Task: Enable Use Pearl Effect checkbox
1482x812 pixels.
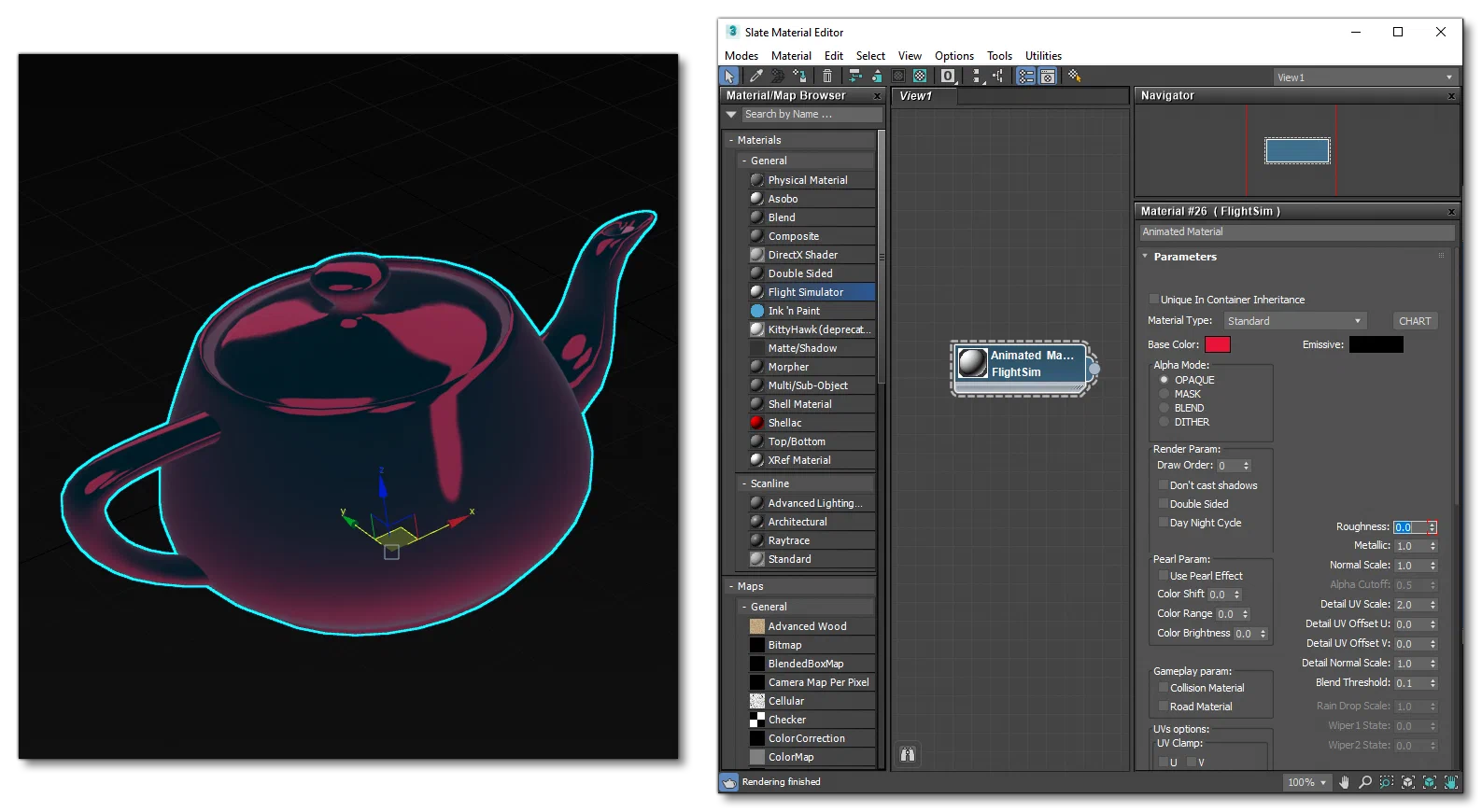Action: coord(1164,576)
